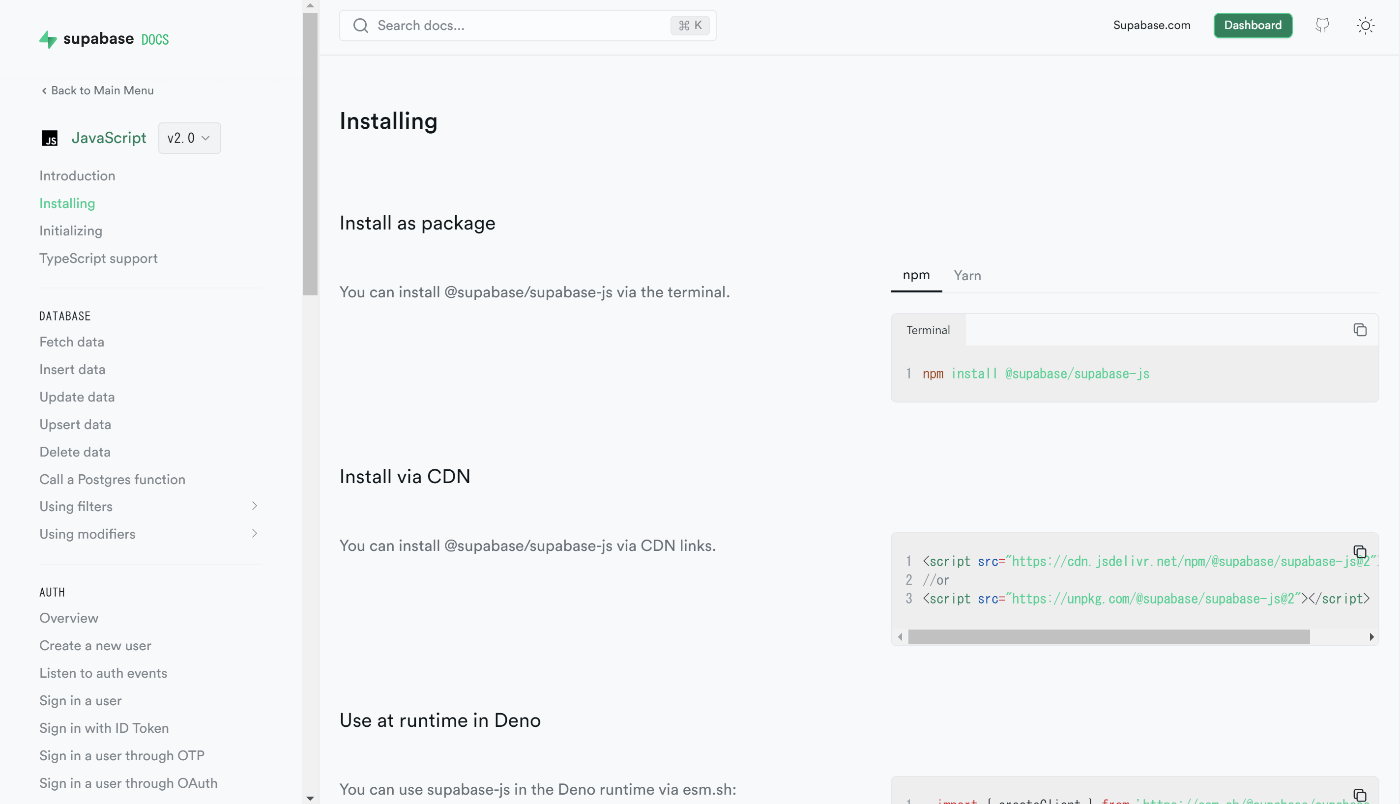
Task: Click the code block scroll left arrow
Action: point(900,637)
